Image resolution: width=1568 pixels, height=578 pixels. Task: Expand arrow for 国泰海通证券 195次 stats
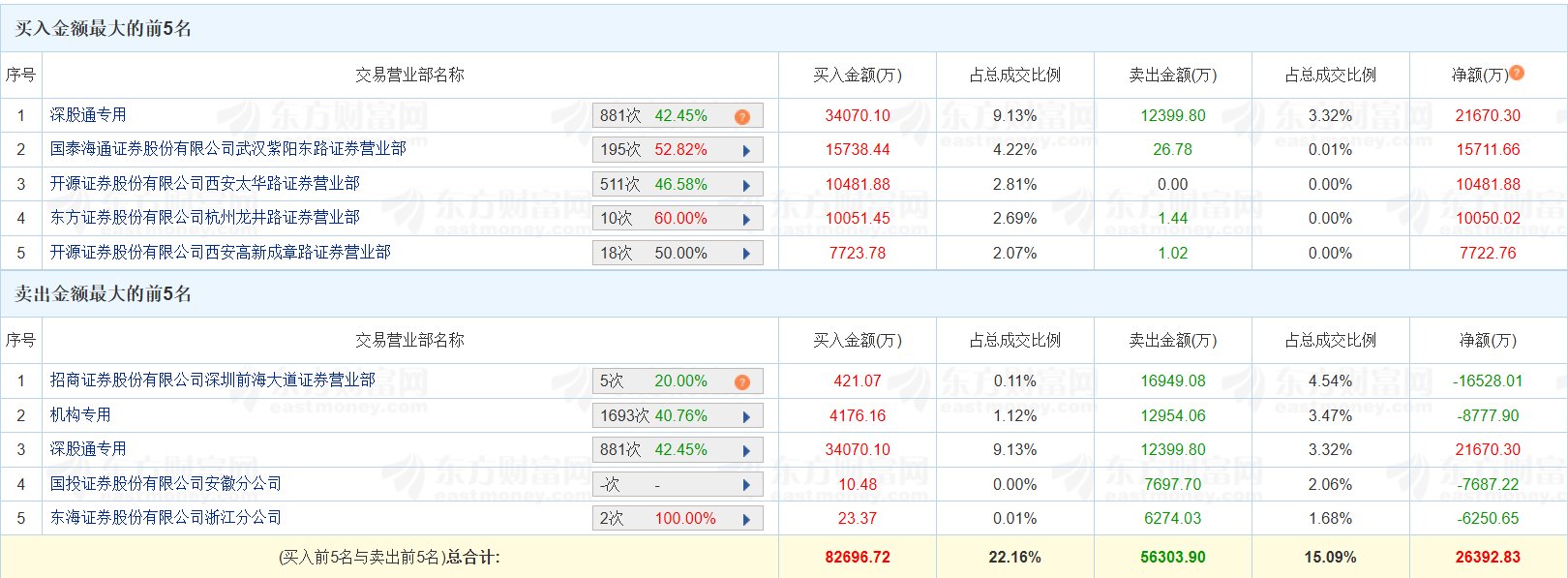(746, 151)
